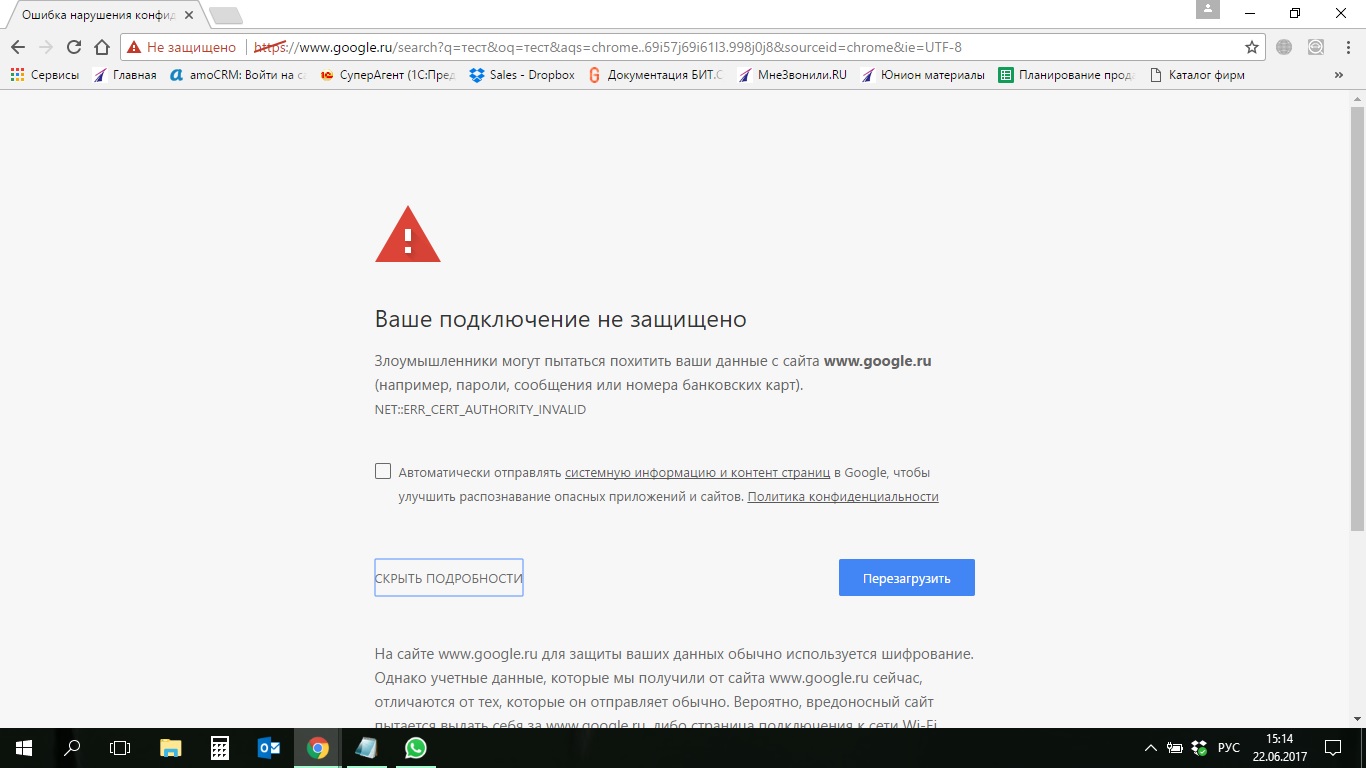The image size is (1366, 768).
Task: Open Outlook from the taskbar
Action: [x=269, y=748]
